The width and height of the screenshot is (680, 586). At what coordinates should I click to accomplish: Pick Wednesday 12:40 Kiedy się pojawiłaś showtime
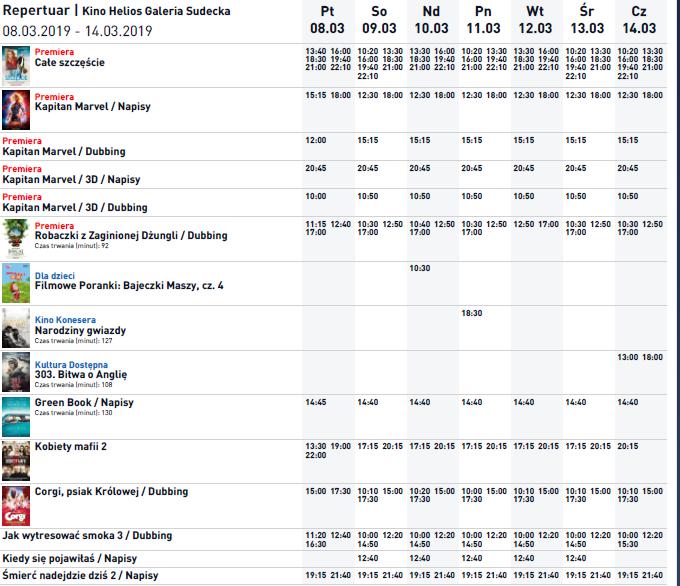click(x=576, y=558)
